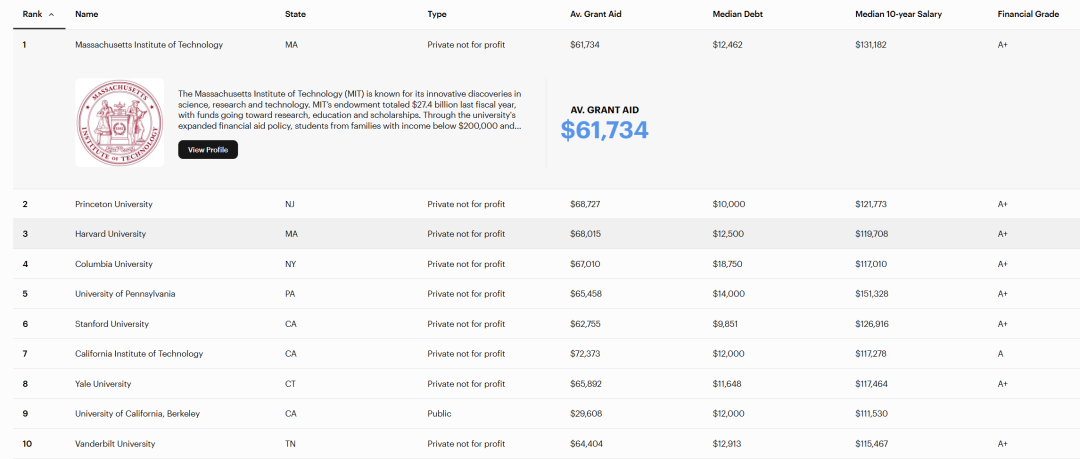Click the MIT description paragraph
The height and width of the screenshot is (459, 1080).
tap(350, 110)
